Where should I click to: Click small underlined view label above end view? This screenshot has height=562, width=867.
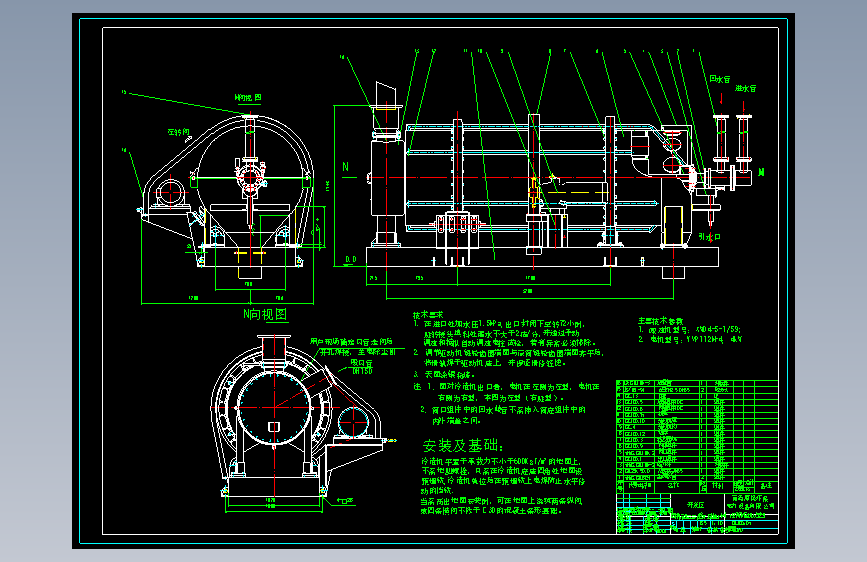[248, 98]
